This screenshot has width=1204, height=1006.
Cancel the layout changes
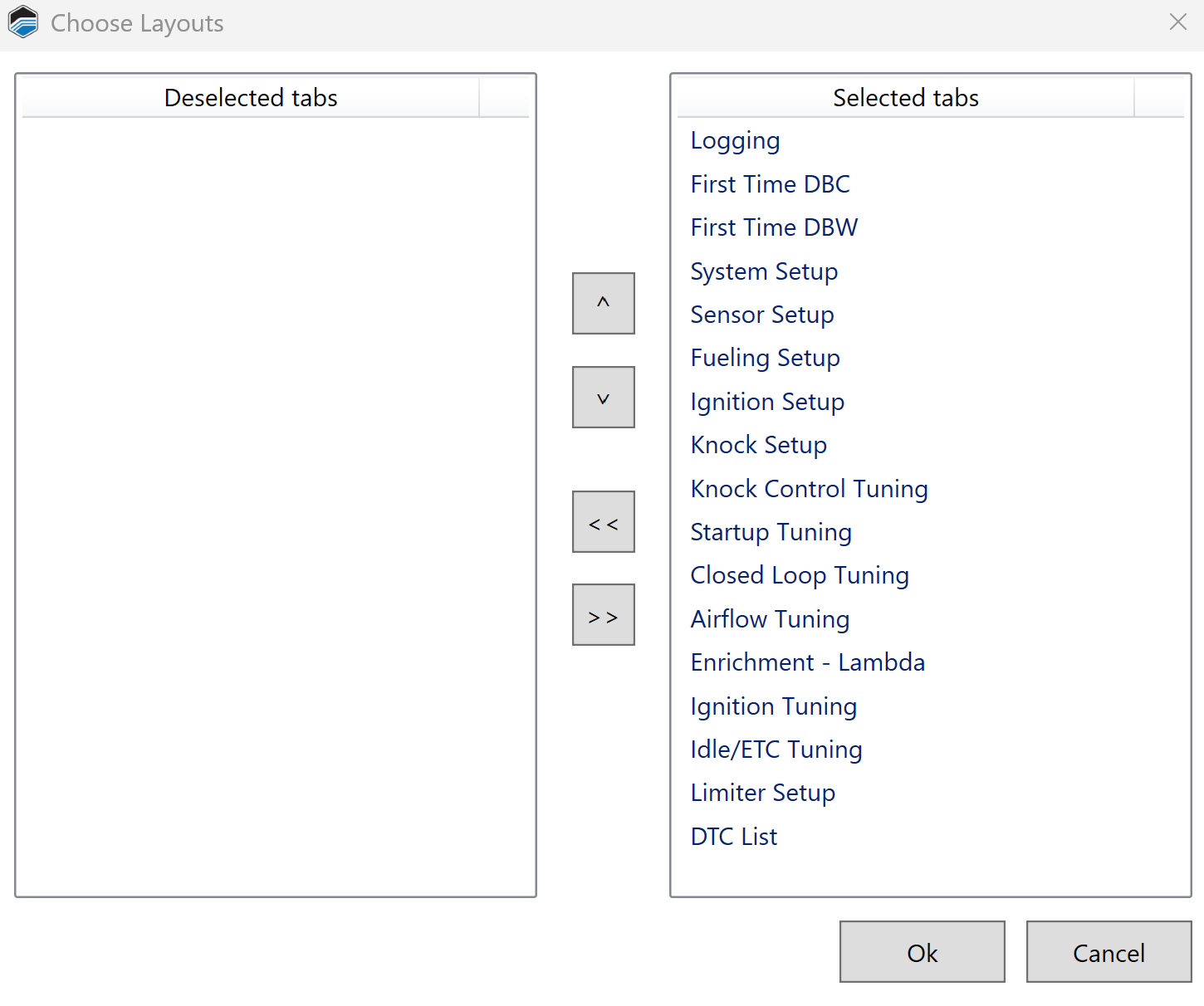point(1109,952)
